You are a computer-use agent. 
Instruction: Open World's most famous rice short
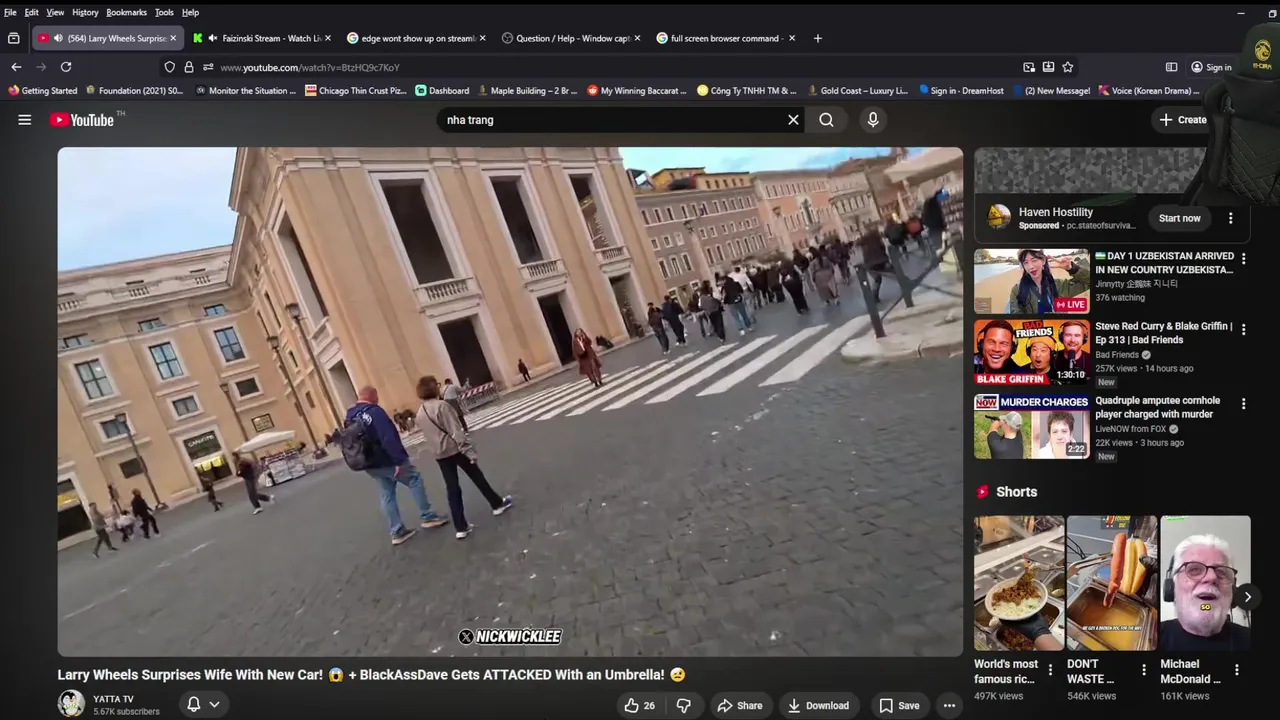pyautogui.click(x=1019, y=583)
